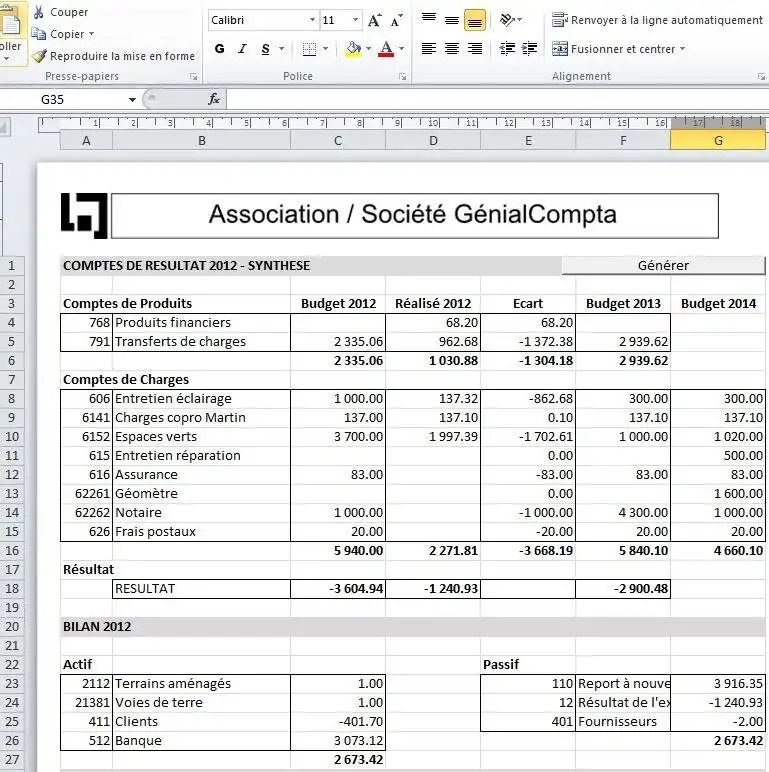This screenshot has width=769, height=772.
Task: Open the Presse-papiers dialog launcher
Action: tap(193, 77)
